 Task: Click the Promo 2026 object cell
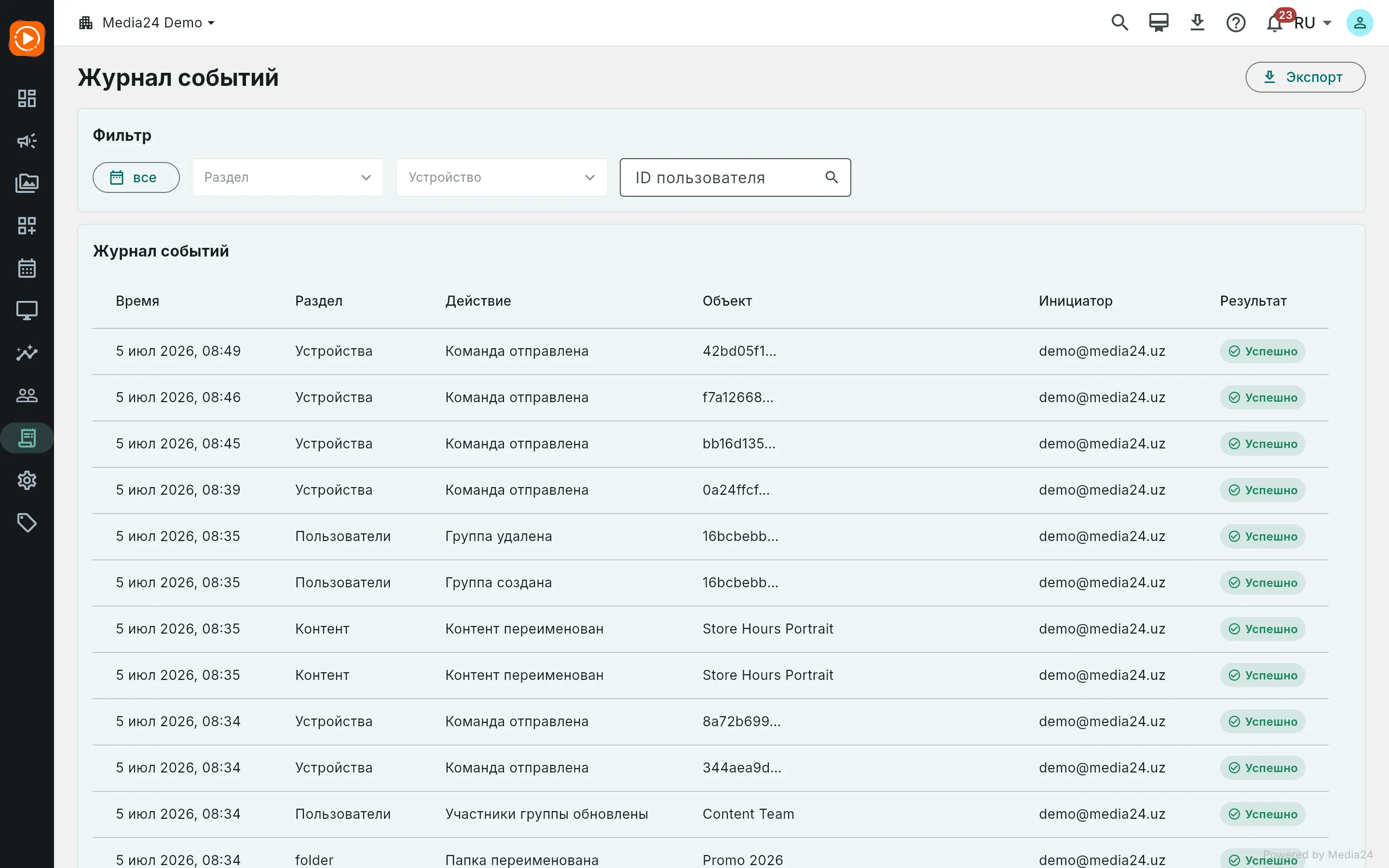point(743,860)
